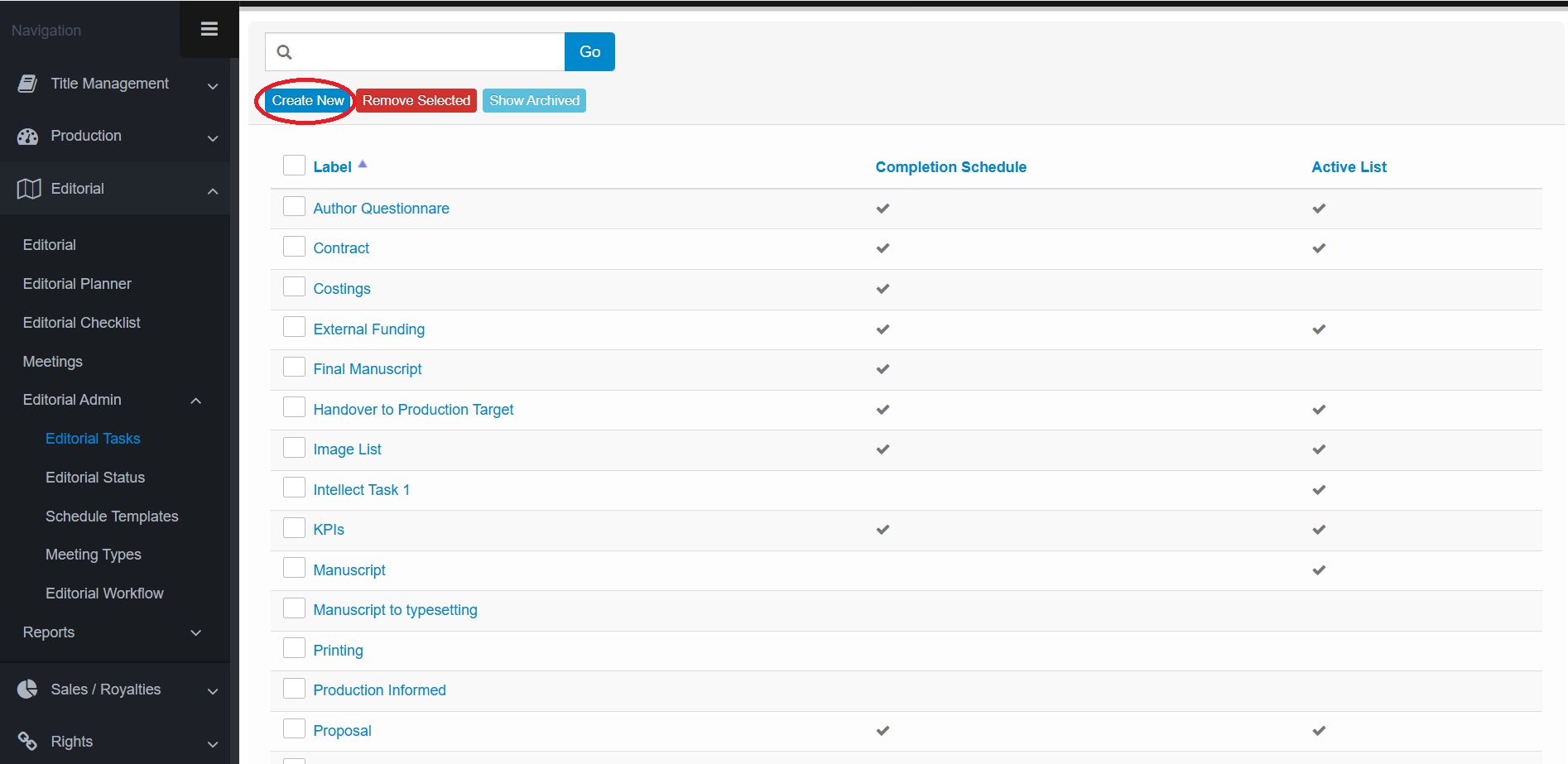Select the Costings row checkbox
Screen dimensions: 1568x764
(x=294, y=286)
